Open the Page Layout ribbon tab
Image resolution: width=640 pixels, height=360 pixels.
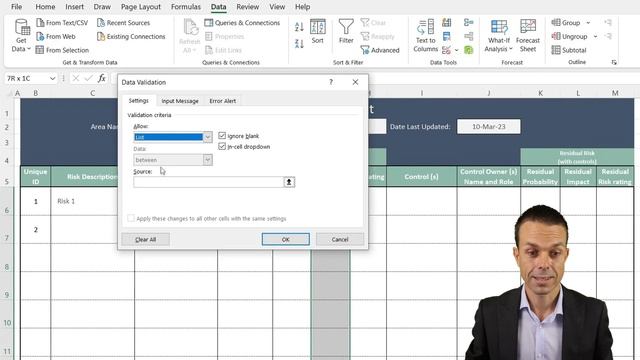[x=141, y=7]
